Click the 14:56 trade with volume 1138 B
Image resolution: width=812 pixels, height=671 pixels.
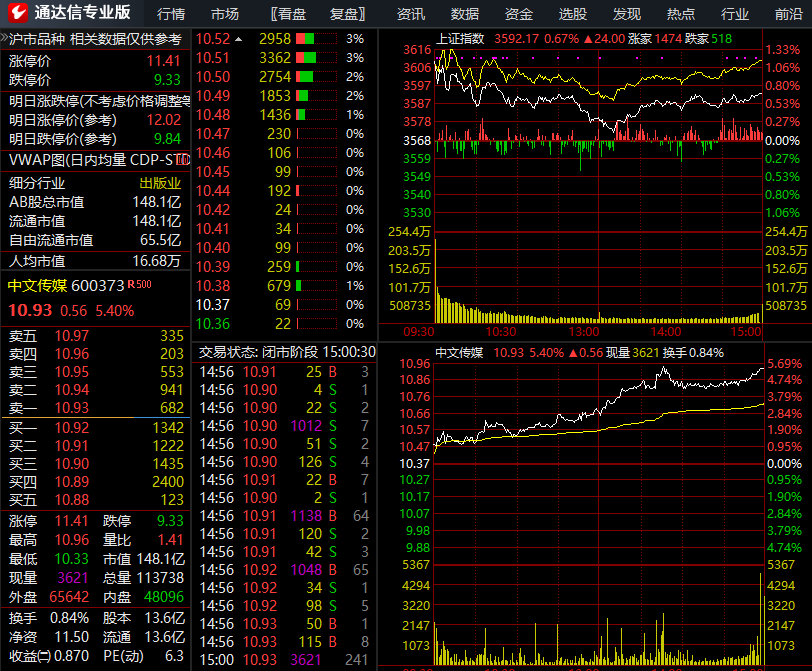pyautogui.click(x=284, y=516)
